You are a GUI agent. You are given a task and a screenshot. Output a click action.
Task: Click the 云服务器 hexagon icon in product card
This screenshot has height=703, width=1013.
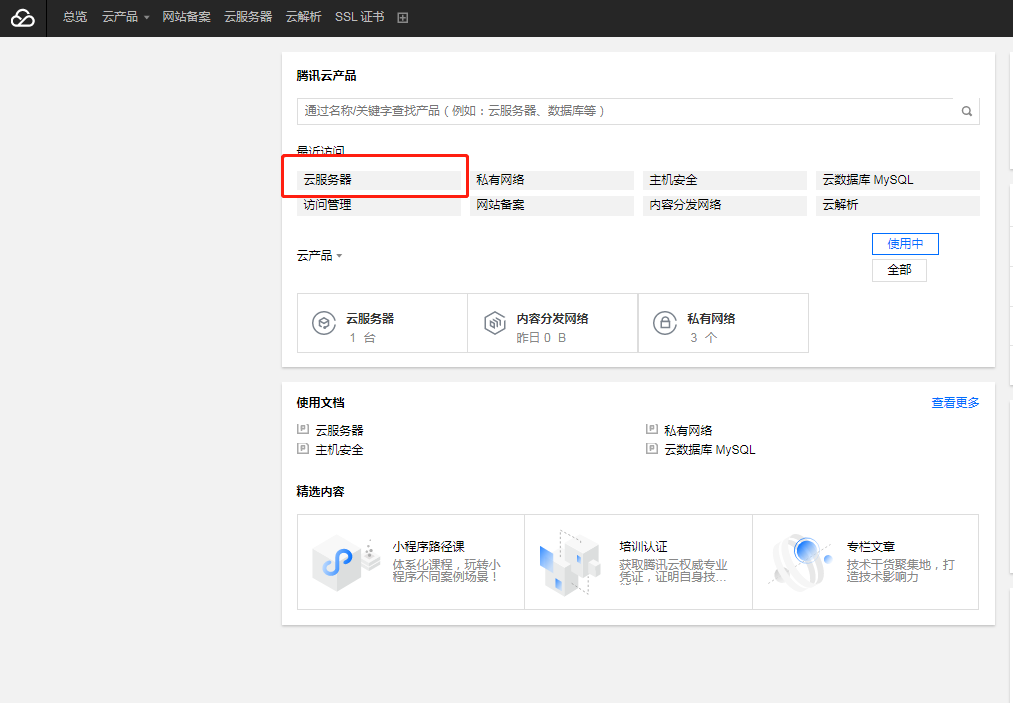[324, 322]
